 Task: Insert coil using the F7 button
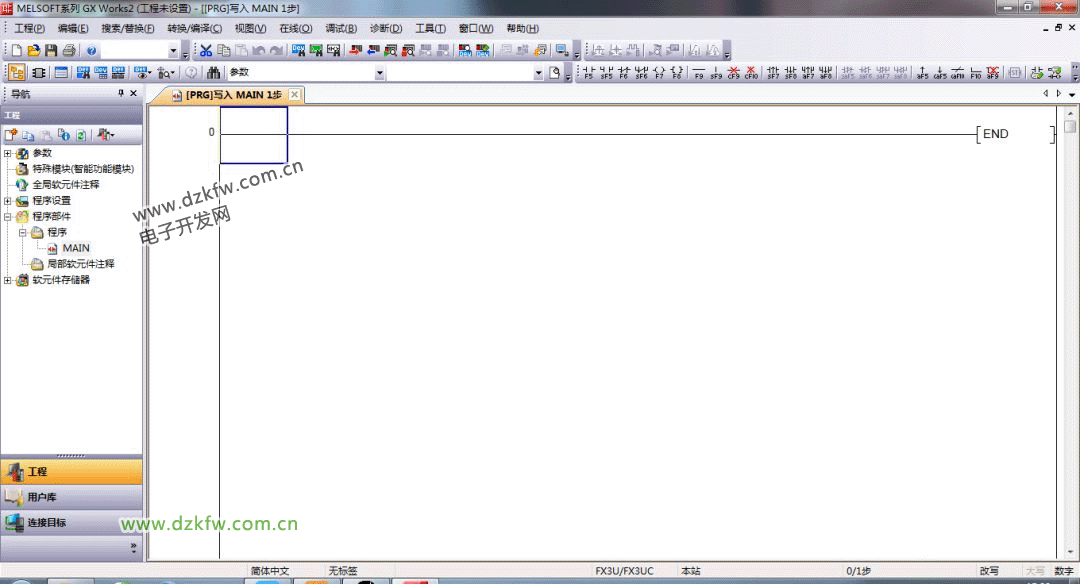pos(659,73)
